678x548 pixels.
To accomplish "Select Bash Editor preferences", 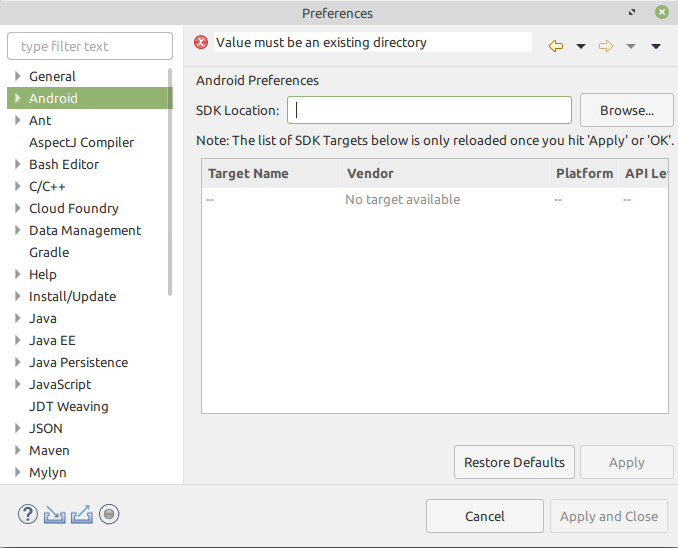I will pyautogui.click(x=64, y=164).
